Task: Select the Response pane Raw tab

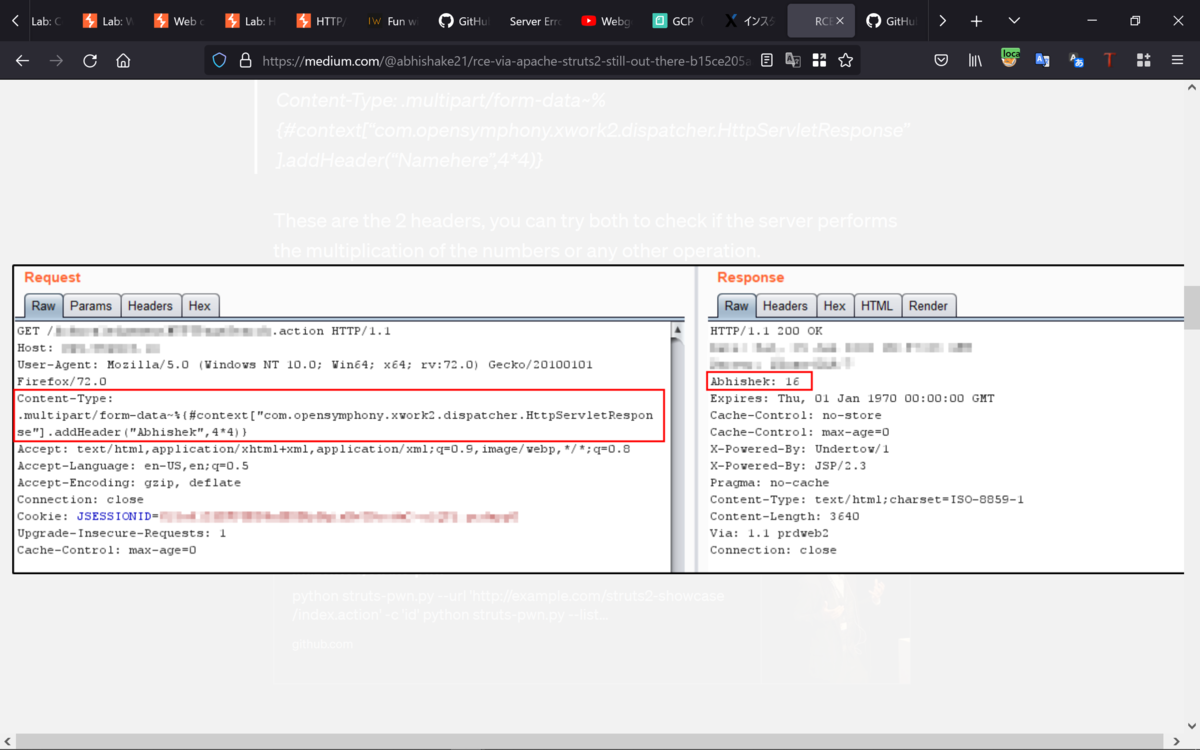Action: (736, 306)
